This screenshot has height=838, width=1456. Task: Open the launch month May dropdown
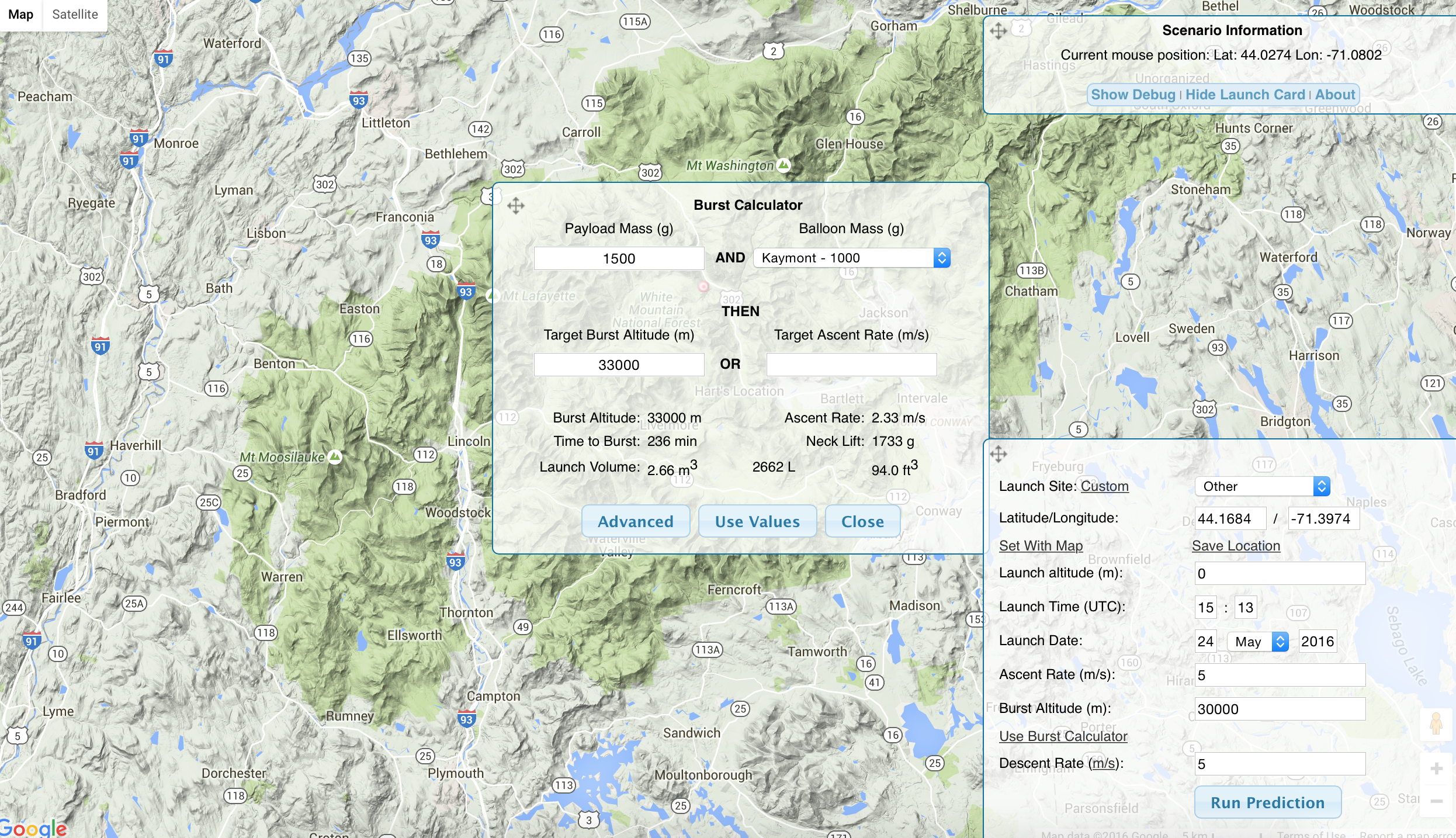1258,642
